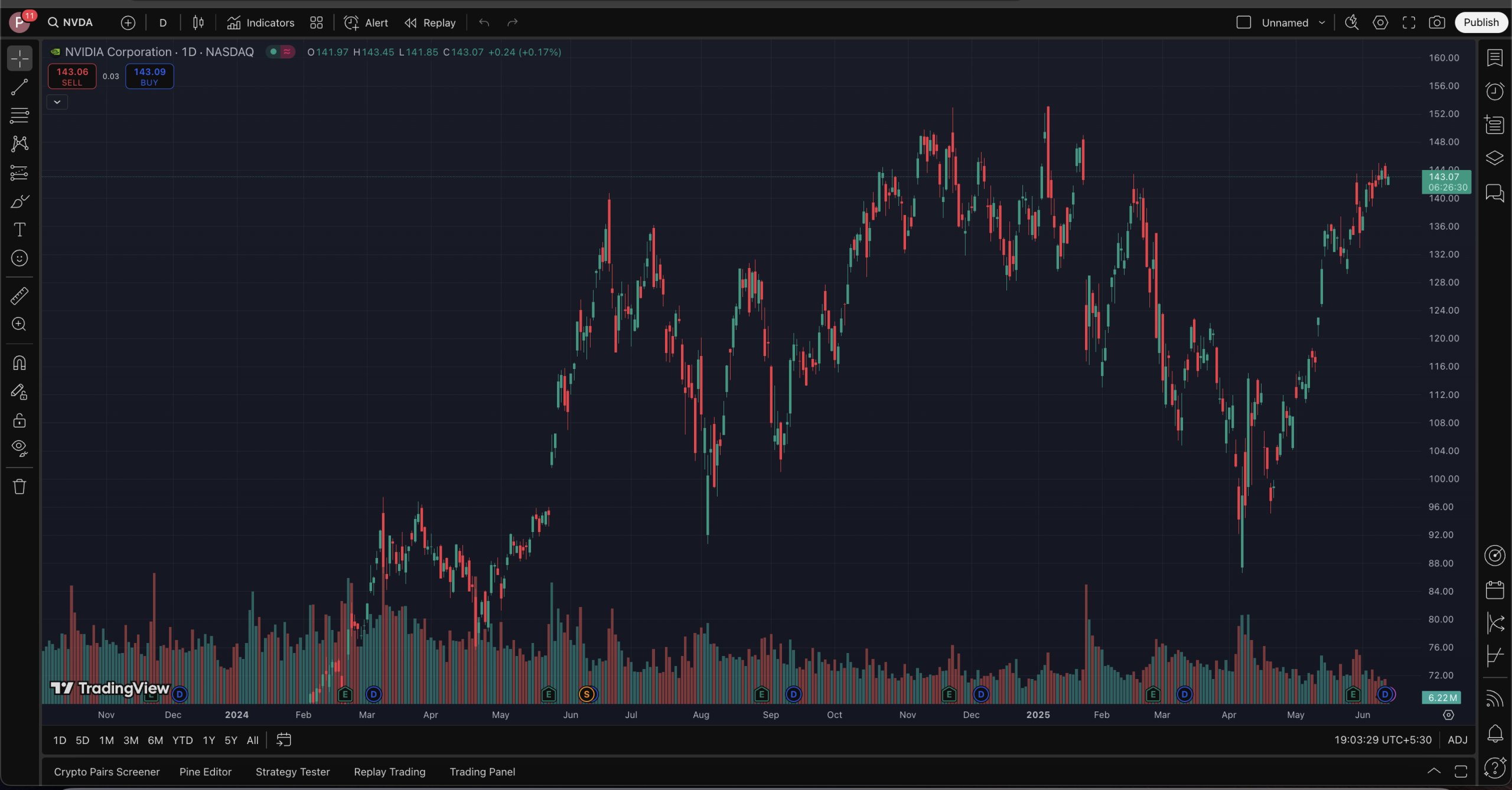This screenshot has width=1512, height=790.
Task: Add a symbol to compare
Action: pyautogui.click(x=128, y=22)
